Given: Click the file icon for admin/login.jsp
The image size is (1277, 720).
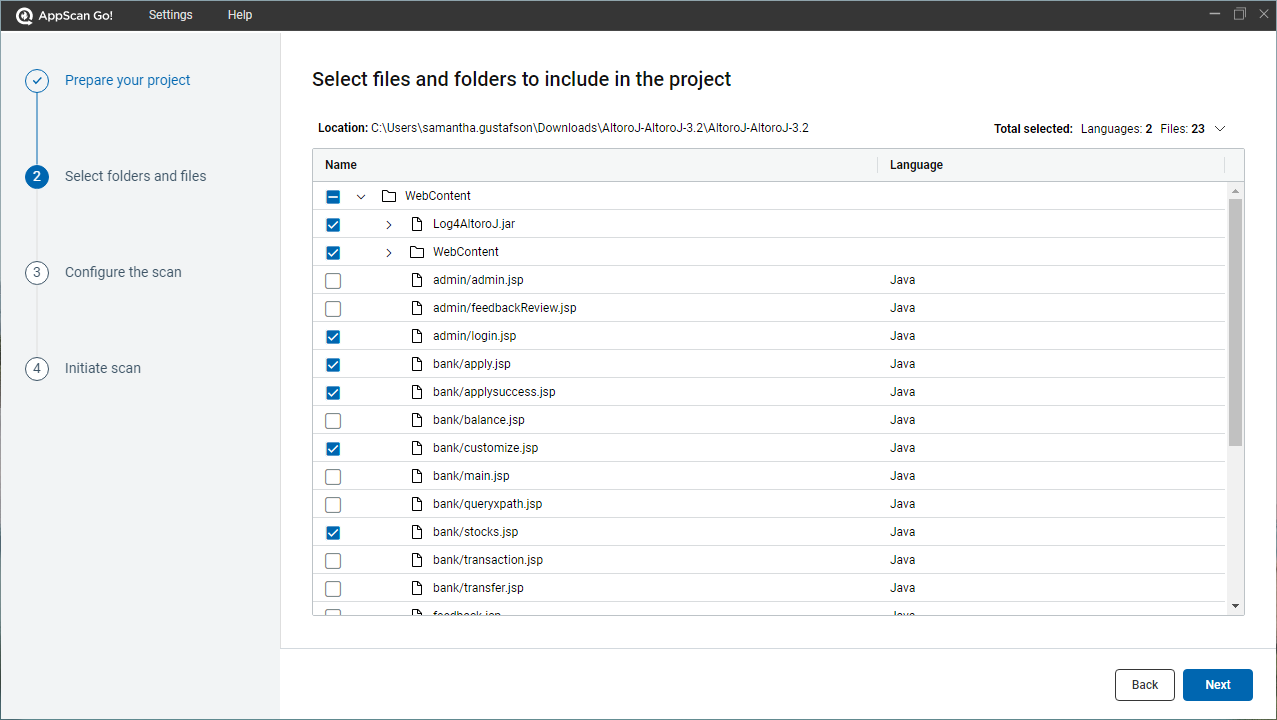Looking at the screenshot, I should pyautogui.click(x=417, y=337).
